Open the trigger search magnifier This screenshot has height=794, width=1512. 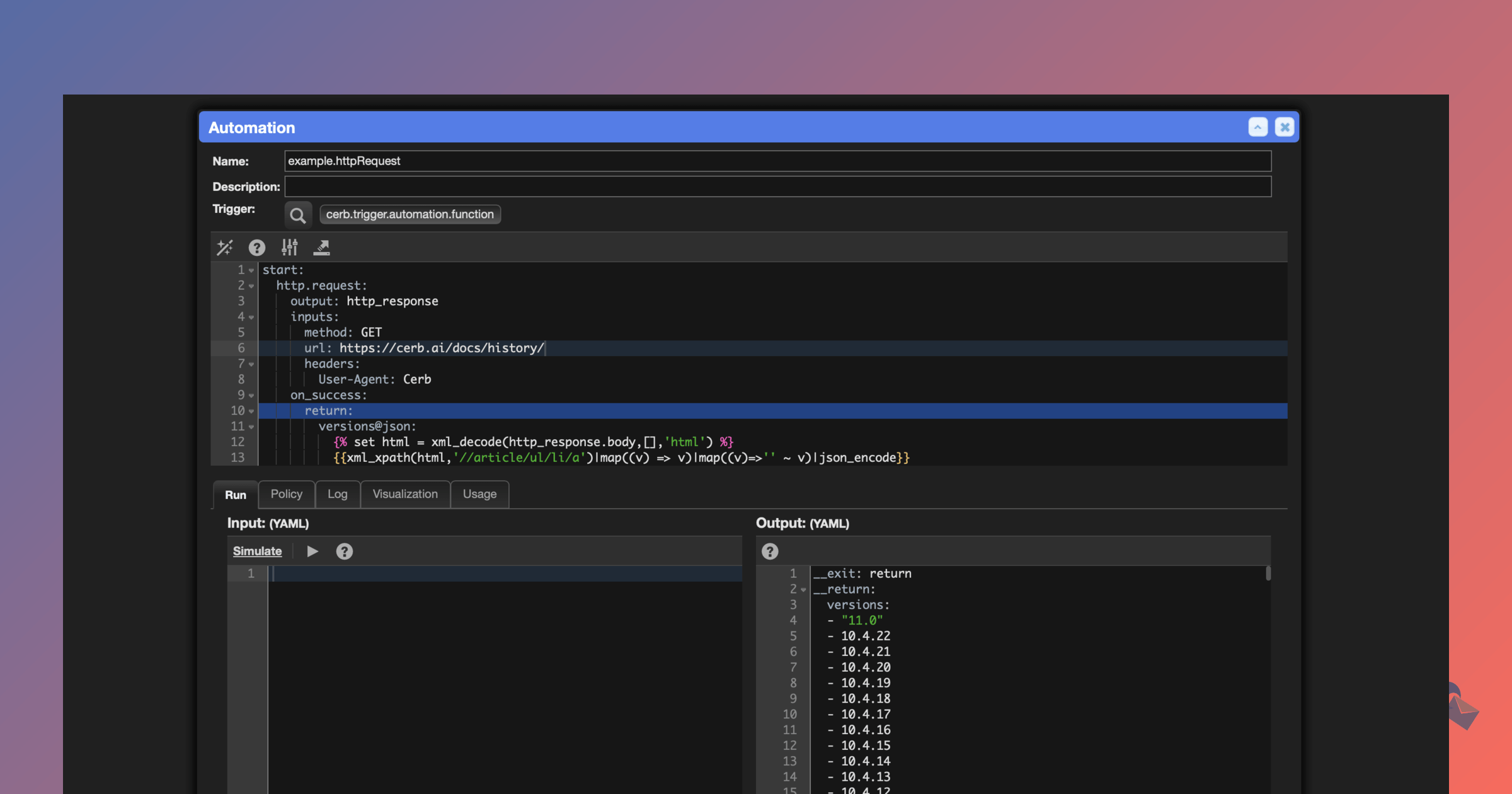point(298,216)
